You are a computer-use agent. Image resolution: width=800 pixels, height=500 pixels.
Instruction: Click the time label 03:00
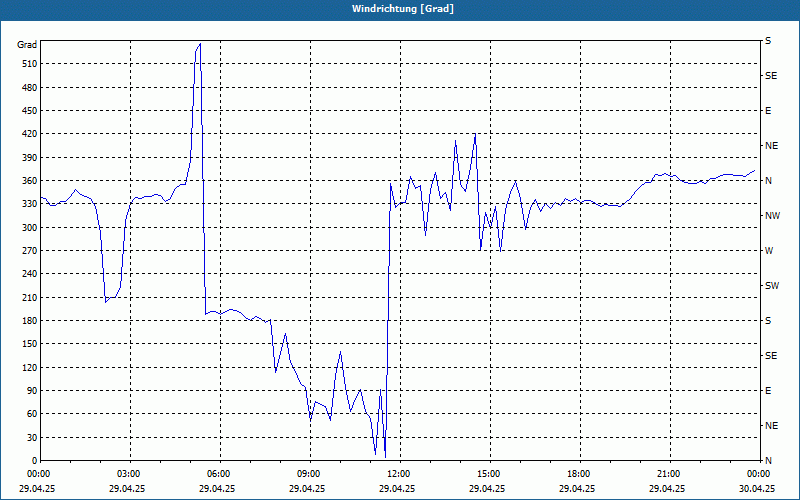(x=130, y=474)
